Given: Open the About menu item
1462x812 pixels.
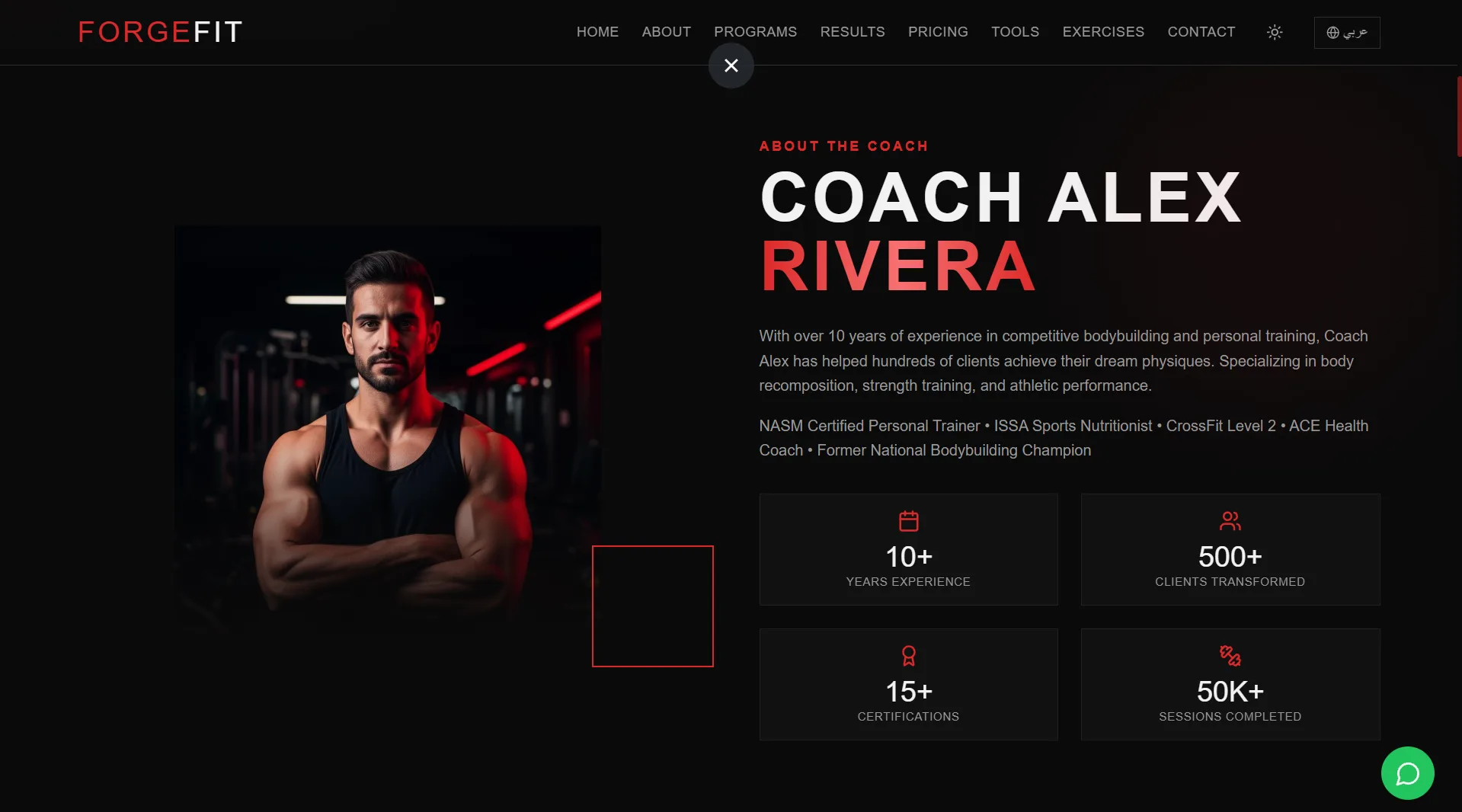Looking at the screenshot, I should tap(666, 32).
